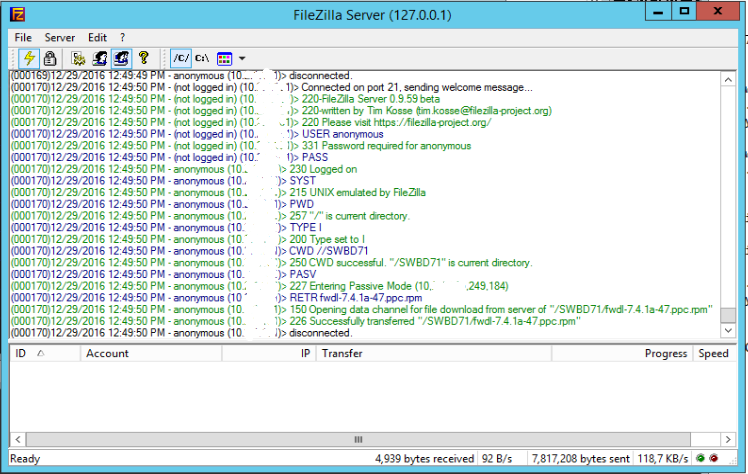This screenshot has height=474, width=748.
Task: Select the 'written by Tim Kosse' log line
Action: [x=281, y=111]
